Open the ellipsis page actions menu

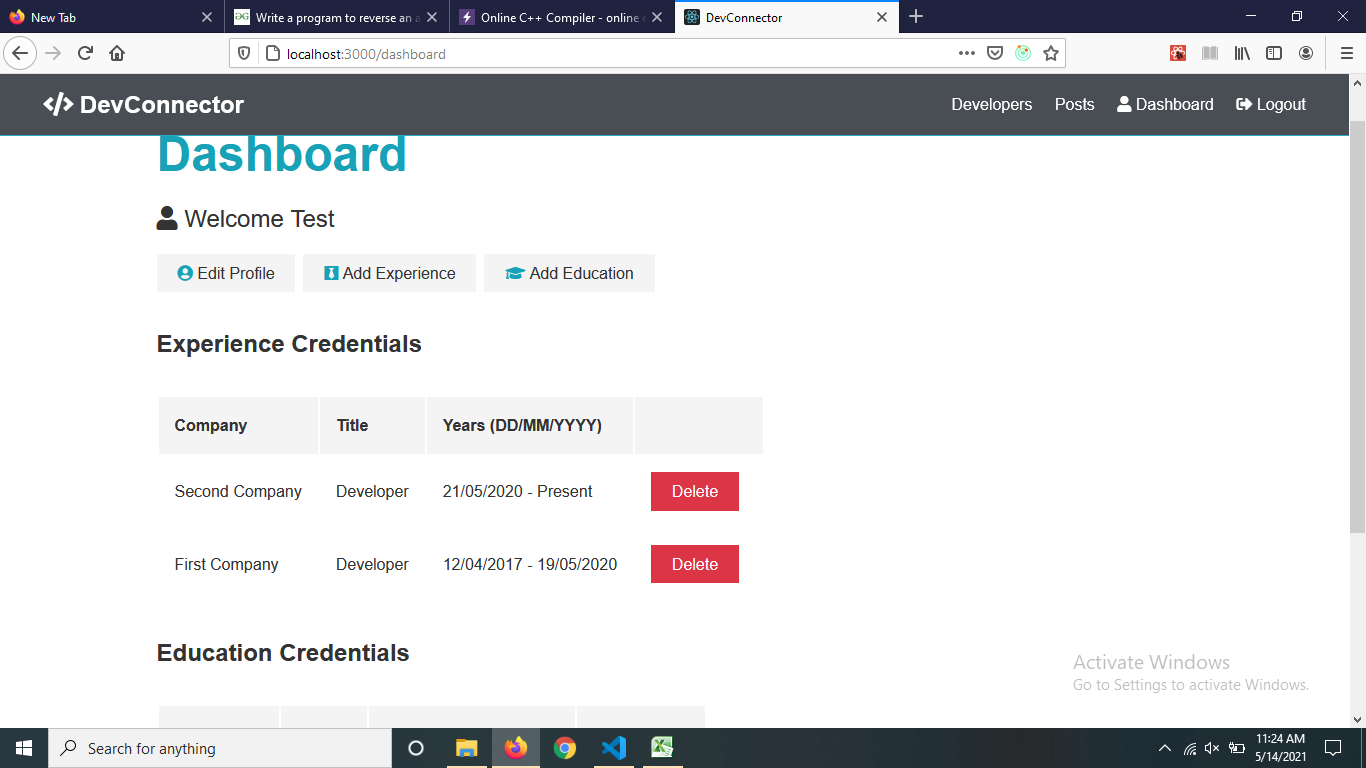pos(967,53)
